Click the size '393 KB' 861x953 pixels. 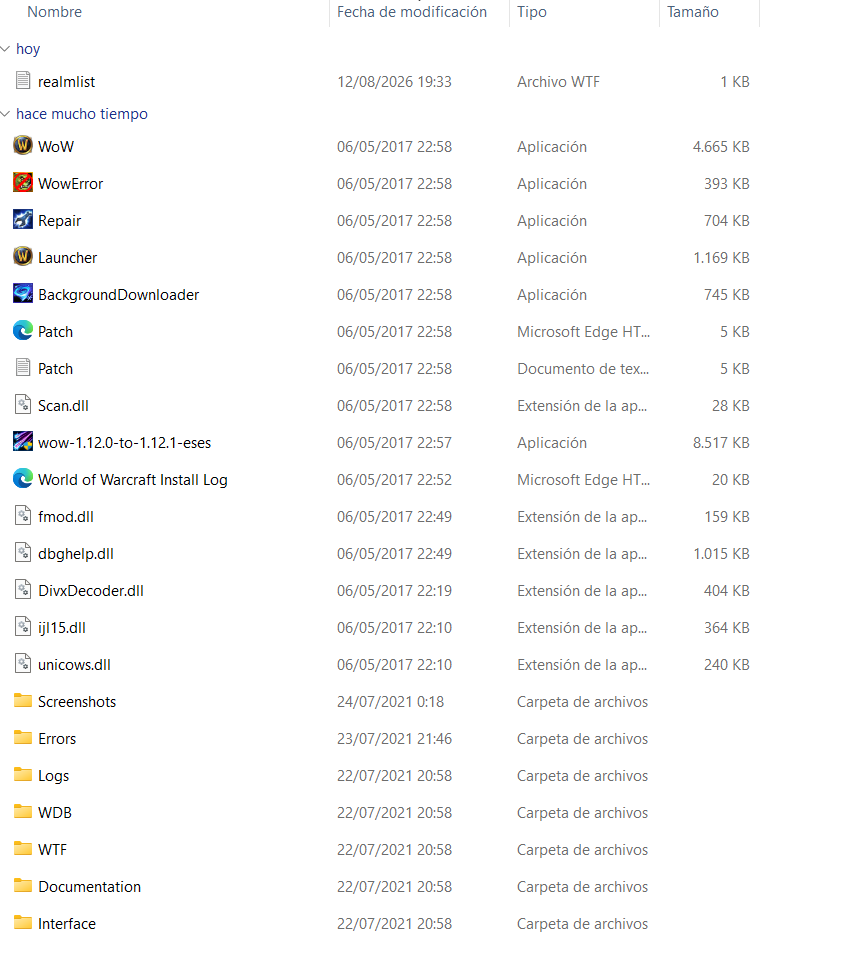click(727, 184)
